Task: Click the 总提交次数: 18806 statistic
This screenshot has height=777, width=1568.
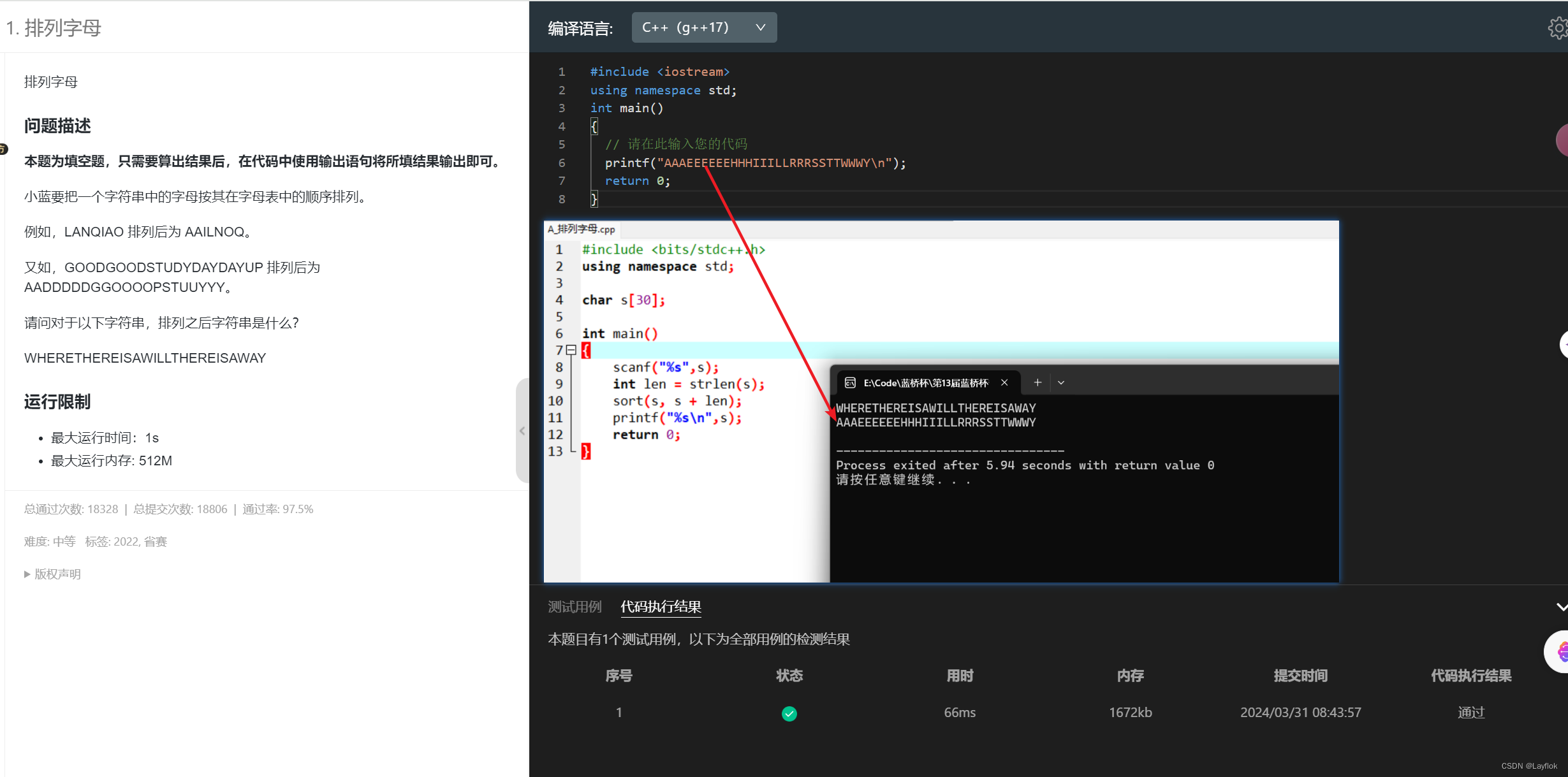Action: (180, 509)
